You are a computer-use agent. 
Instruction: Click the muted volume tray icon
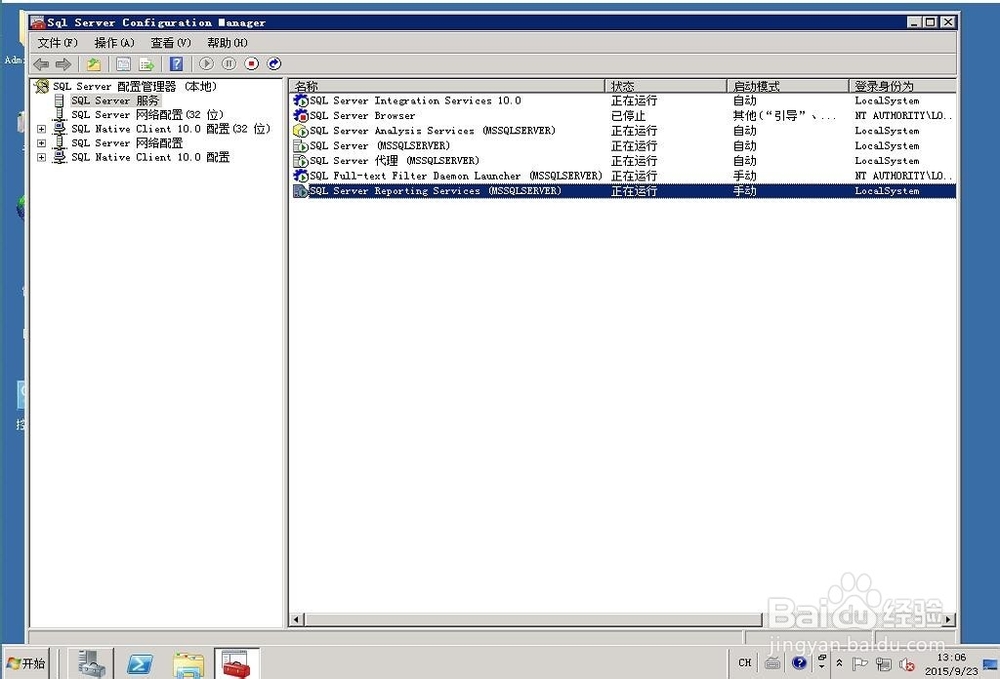pos(906,664)
